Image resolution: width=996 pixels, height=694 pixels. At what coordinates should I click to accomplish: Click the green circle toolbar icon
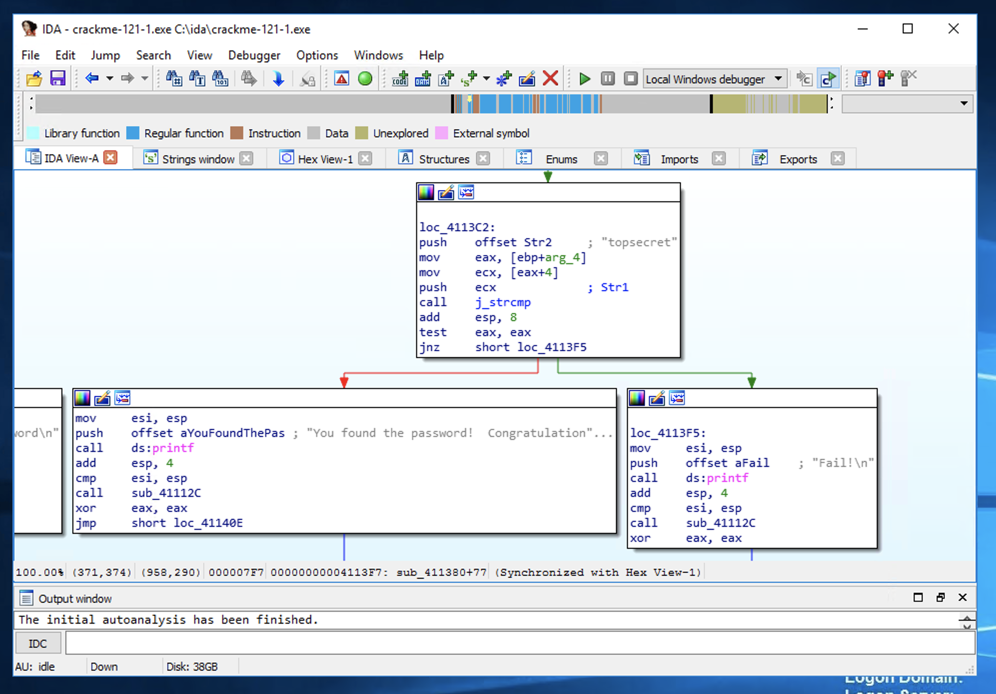(x=365, y=79)
